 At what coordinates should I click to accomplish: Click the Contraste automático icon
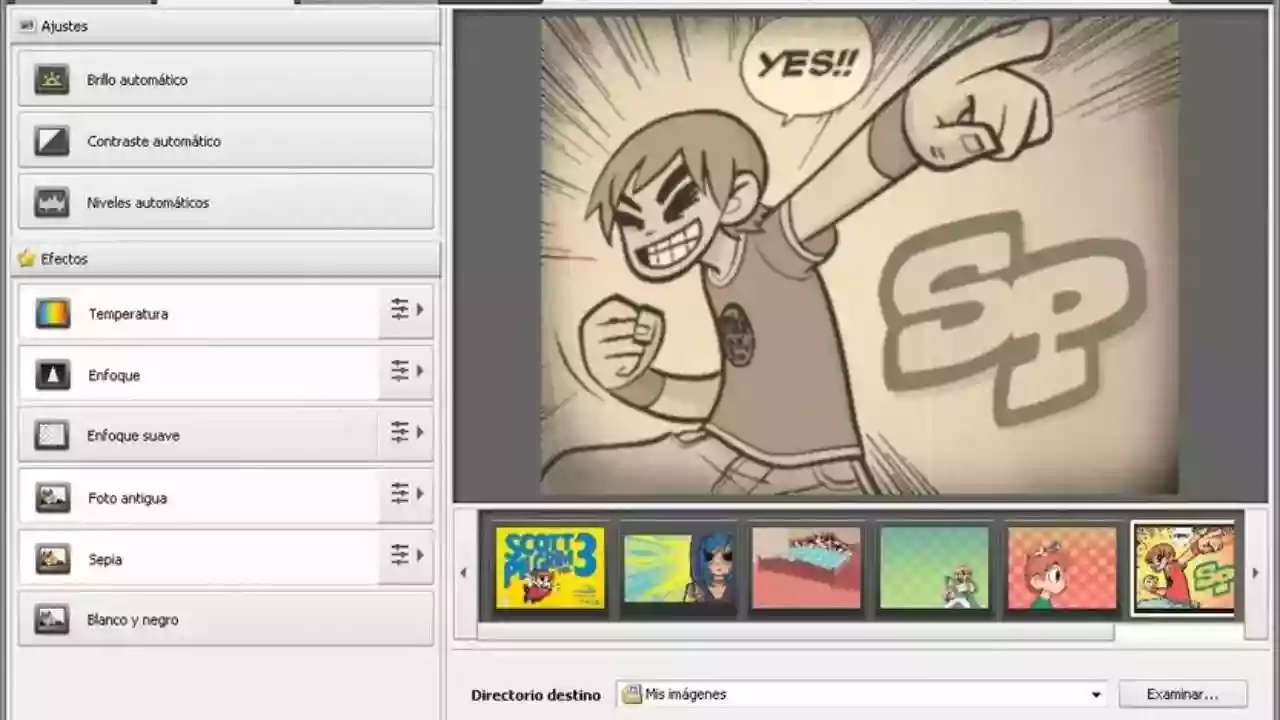pos(52,141)
